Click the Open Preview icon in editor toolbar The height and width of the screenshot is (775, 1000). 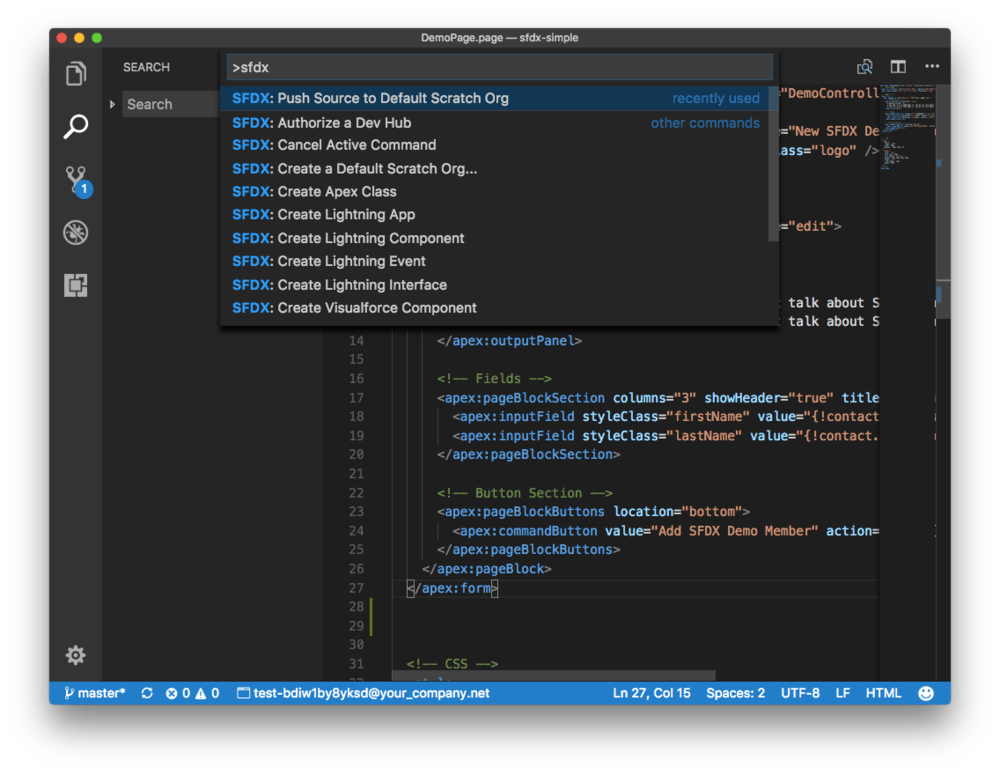pos(864,66)
